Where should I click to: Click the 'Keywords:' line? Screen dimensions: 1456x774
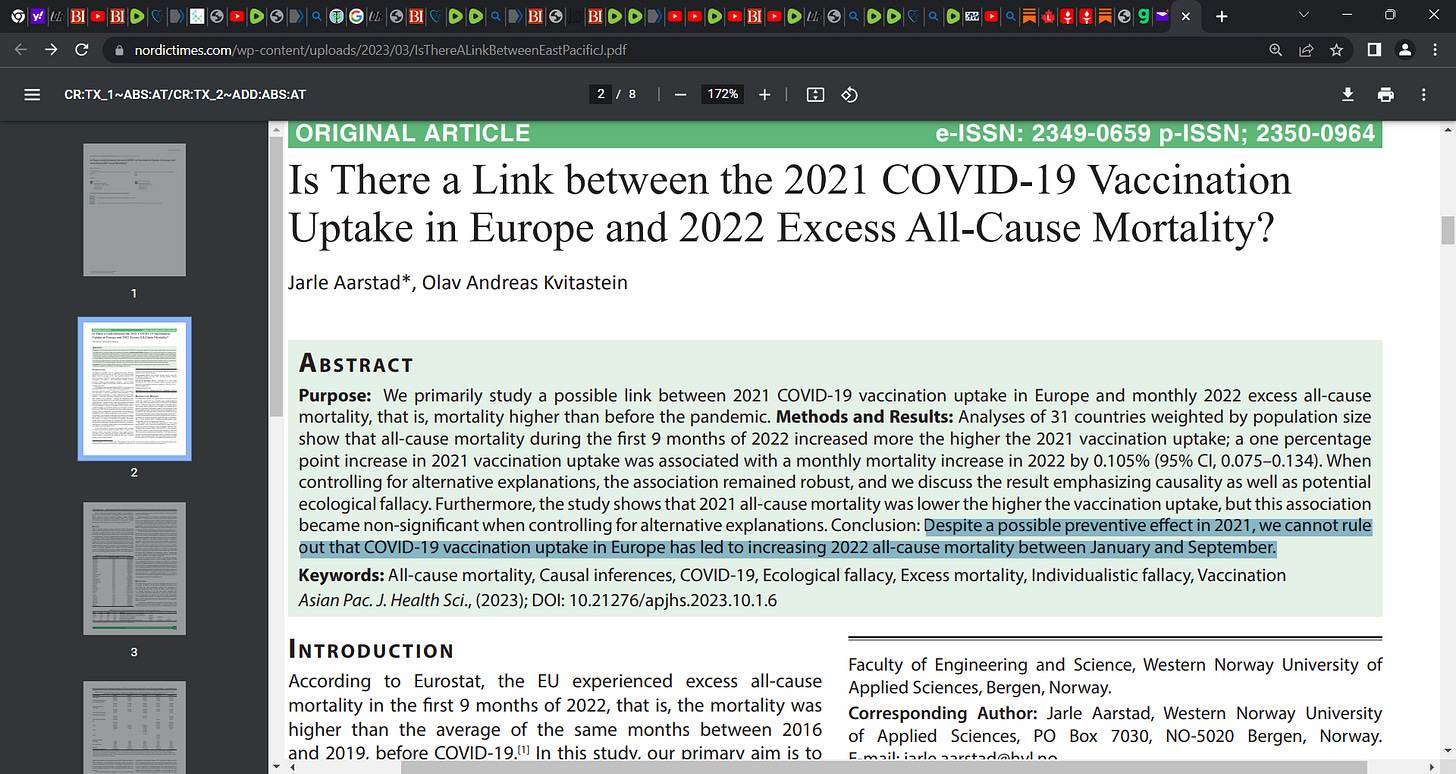792,575
